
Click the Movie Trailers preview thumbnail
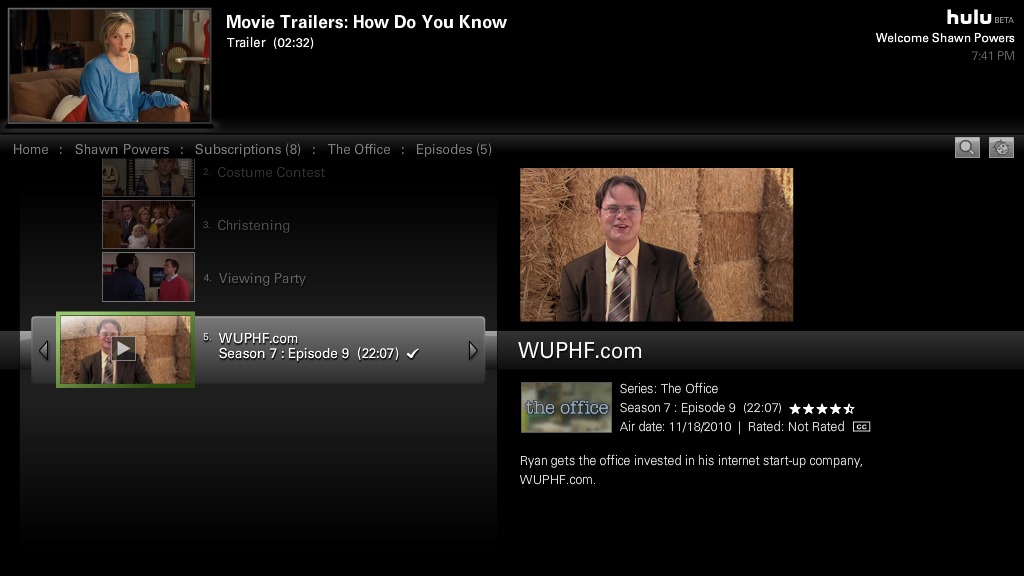[109, 65]
